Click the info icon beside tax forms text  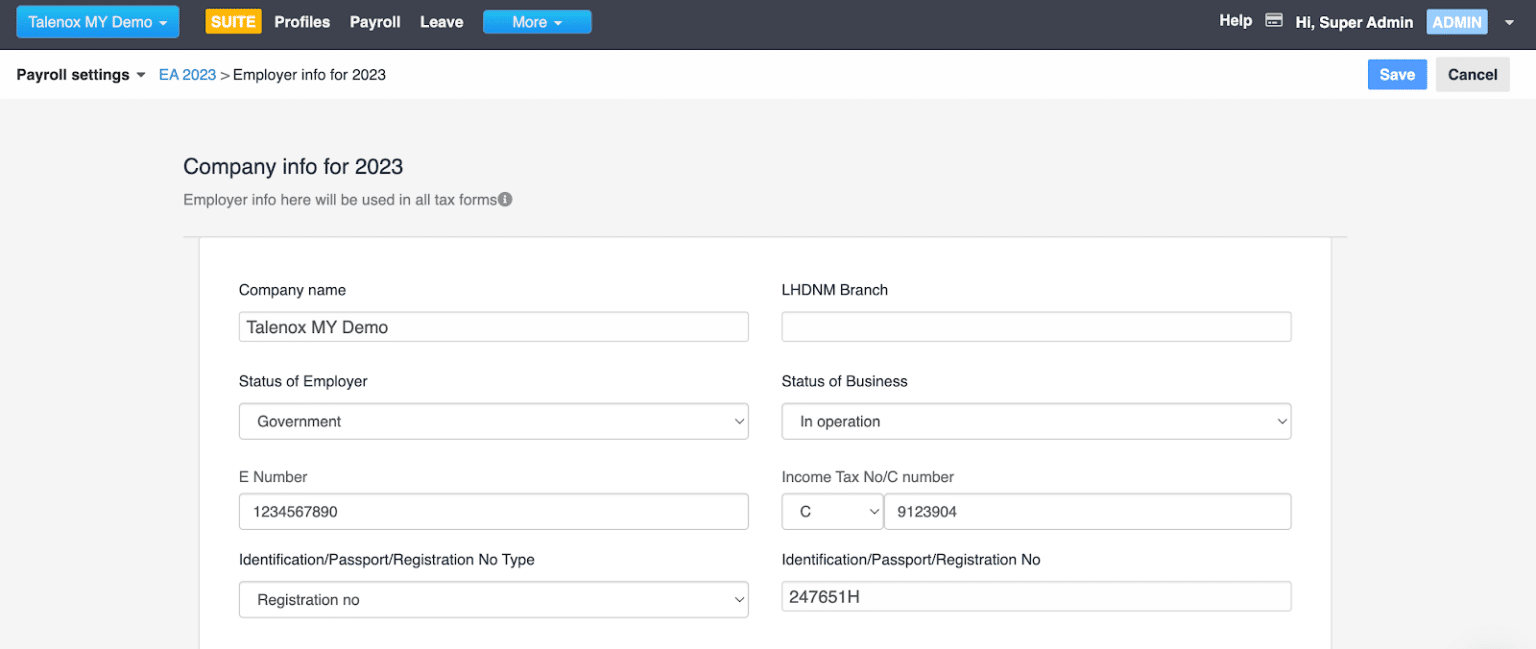pyautogui.click(x=505, y=199)
